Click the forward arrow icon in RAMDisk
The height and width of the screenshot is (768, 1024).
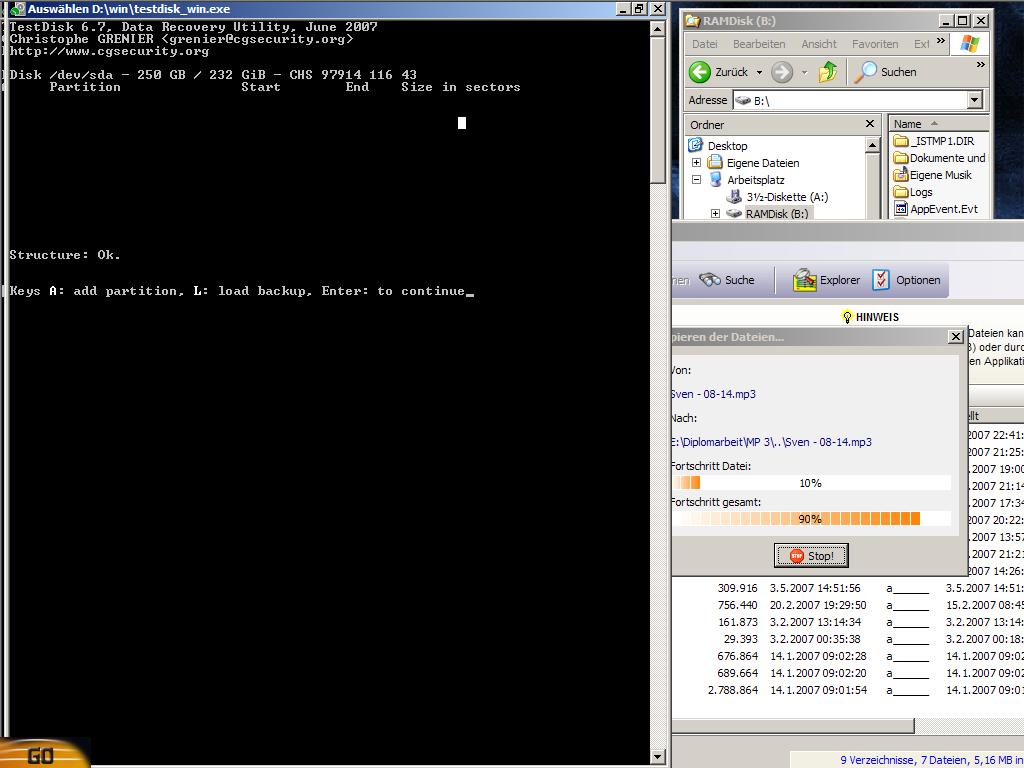click(x=782, y=72)
